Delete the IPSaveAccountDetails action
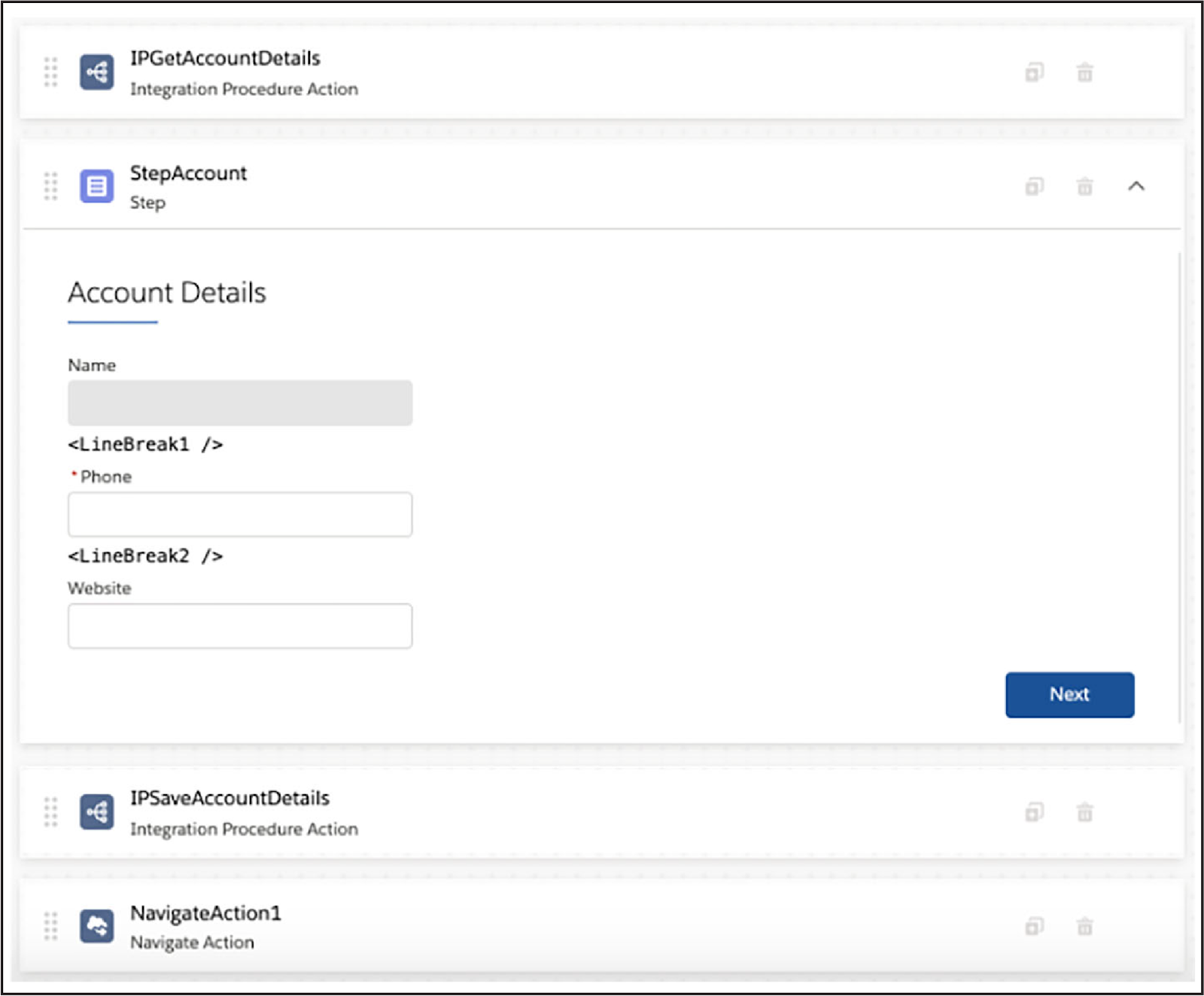 coord(1084,812)
